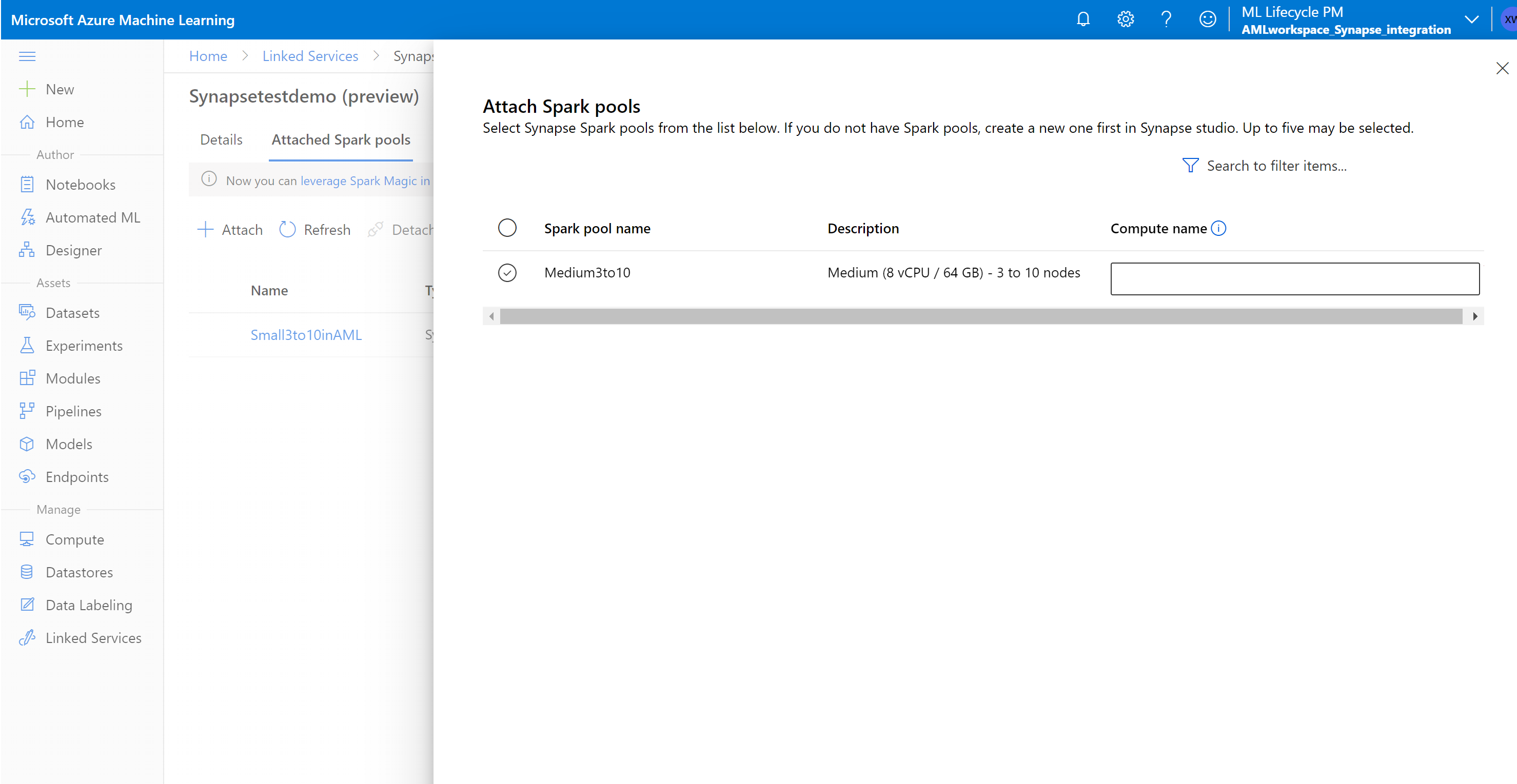Open the notifications bell
Image resolution: width=1517 pixels, height=784 pixels.
1083,18
